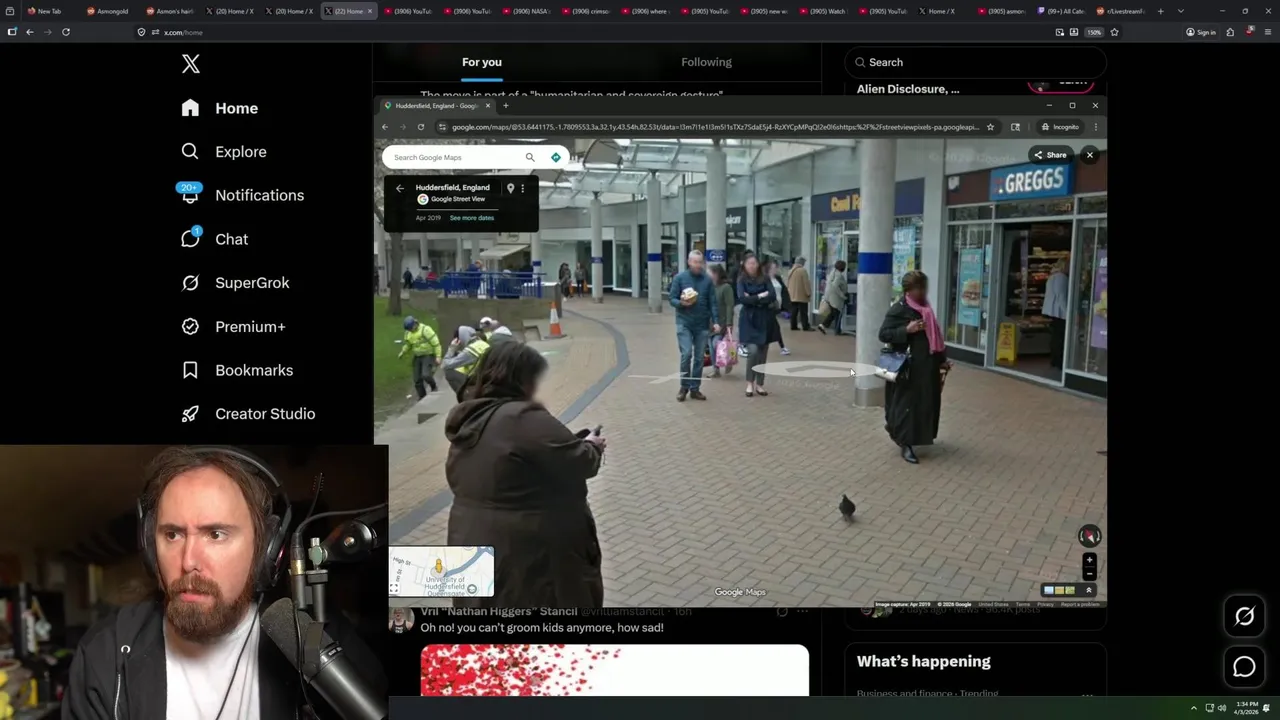This screenshot has height=720, width=1280.
Task: Click the Creator Studio rocket icon
Action: (x=190, y=414)
